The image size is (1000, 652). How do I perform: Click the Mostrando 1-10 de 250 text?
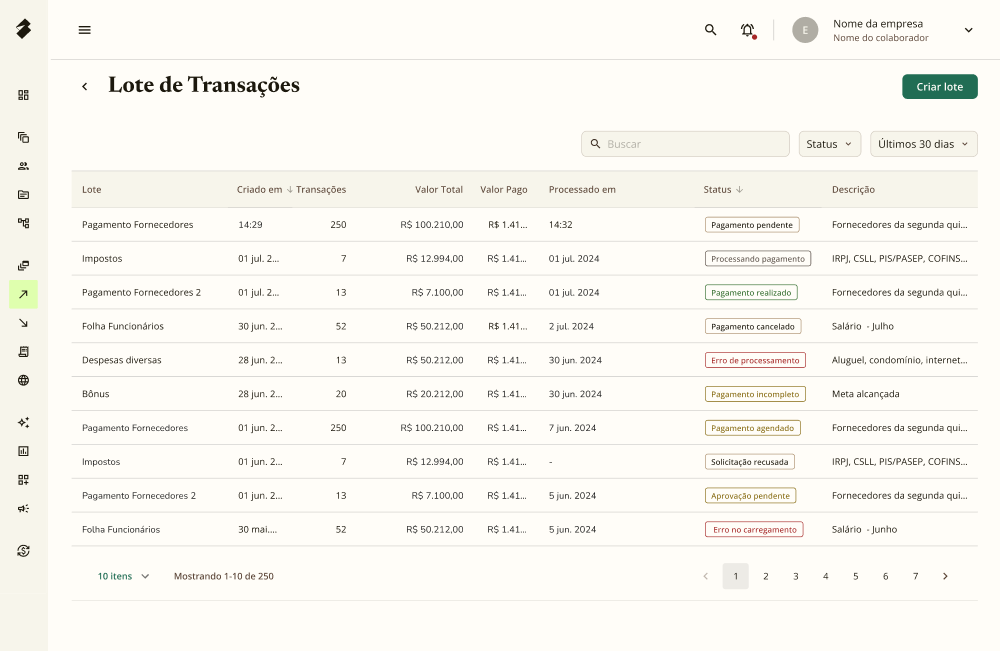coord(224,576)
